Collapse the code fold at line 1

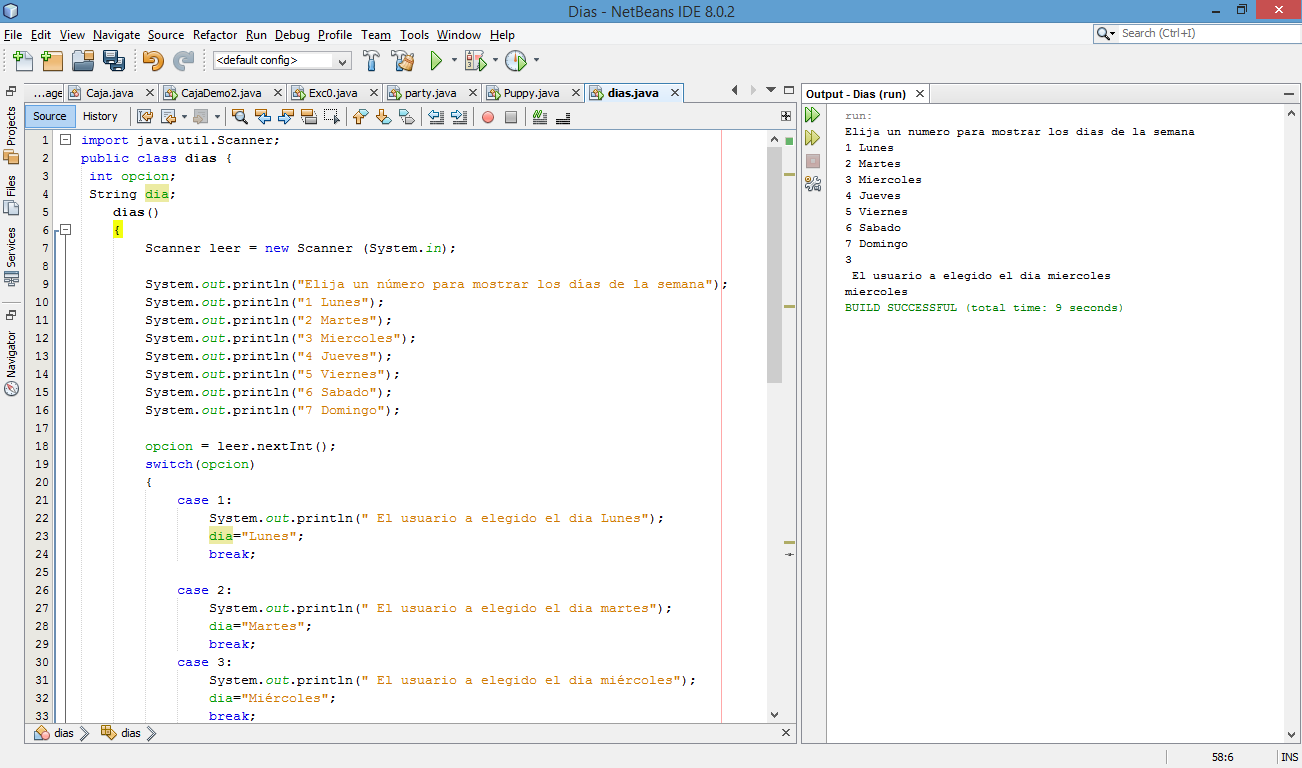click(65, 140)
